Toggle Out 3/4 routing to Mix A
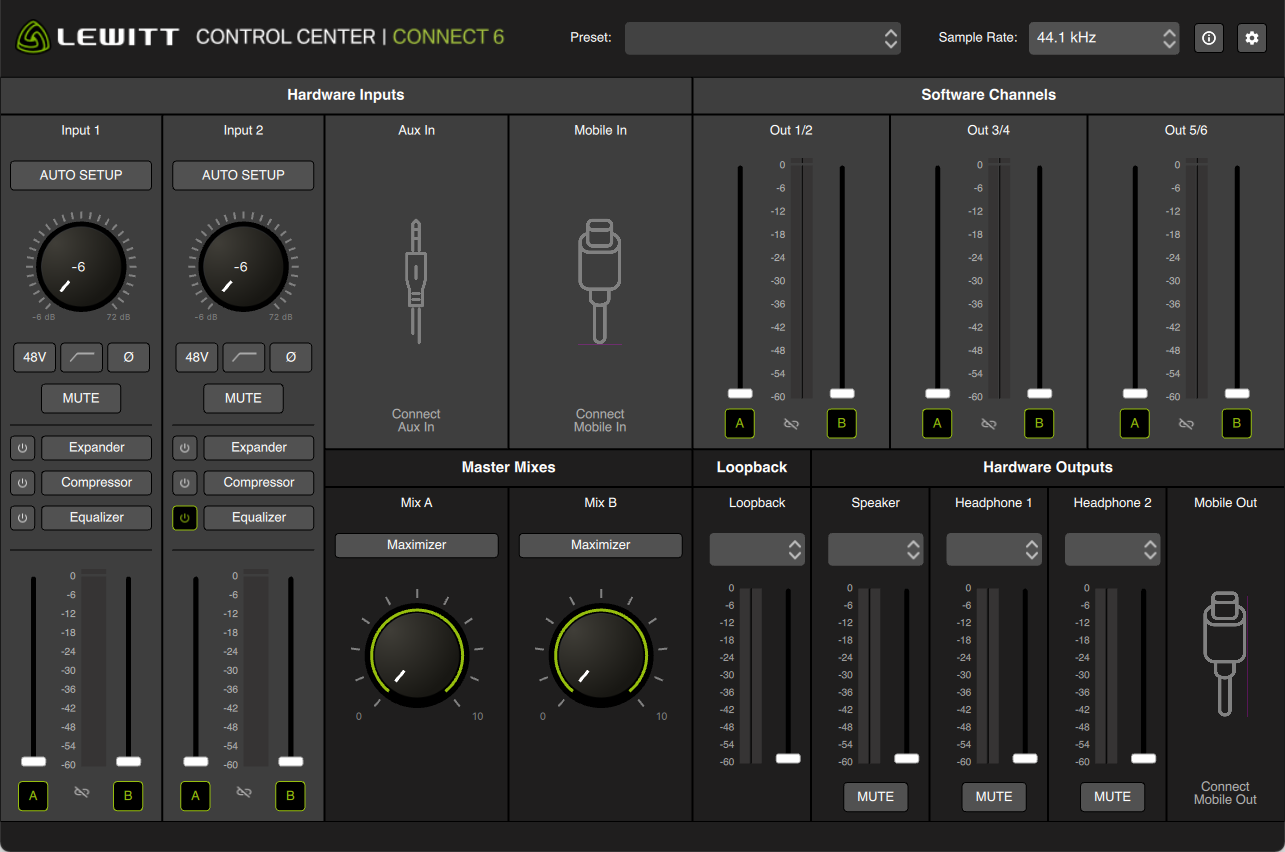Screen dimensions: 1285x852 (937, 424)
